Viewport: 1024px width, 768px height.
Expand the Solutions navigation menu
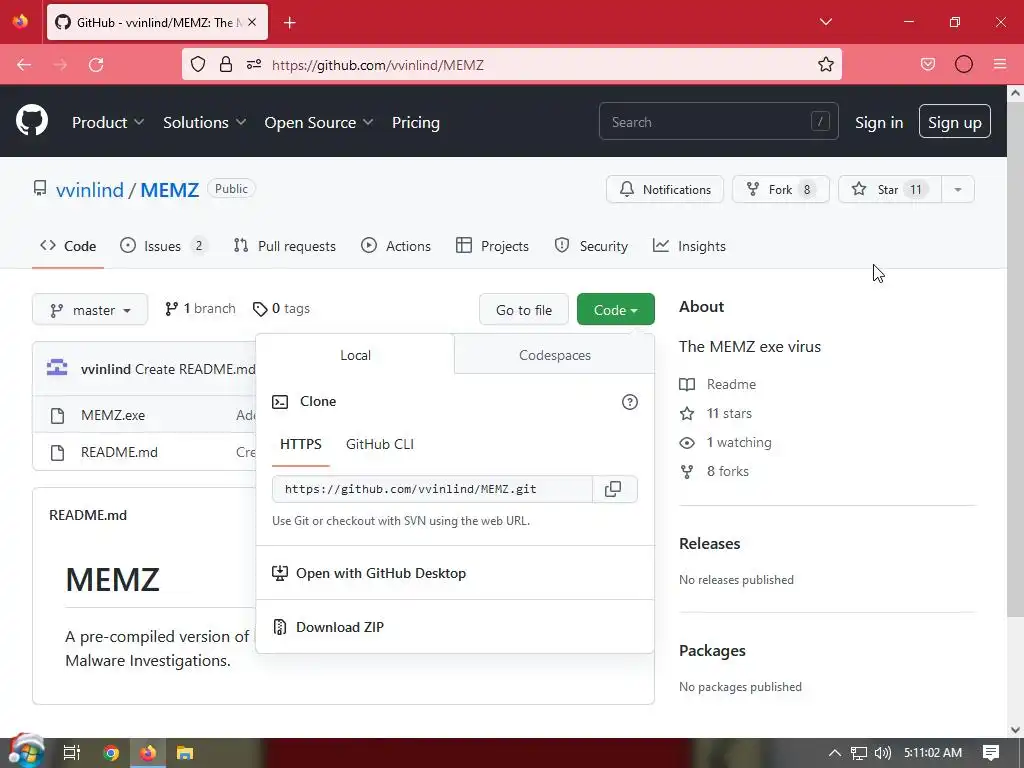point(204,122)
